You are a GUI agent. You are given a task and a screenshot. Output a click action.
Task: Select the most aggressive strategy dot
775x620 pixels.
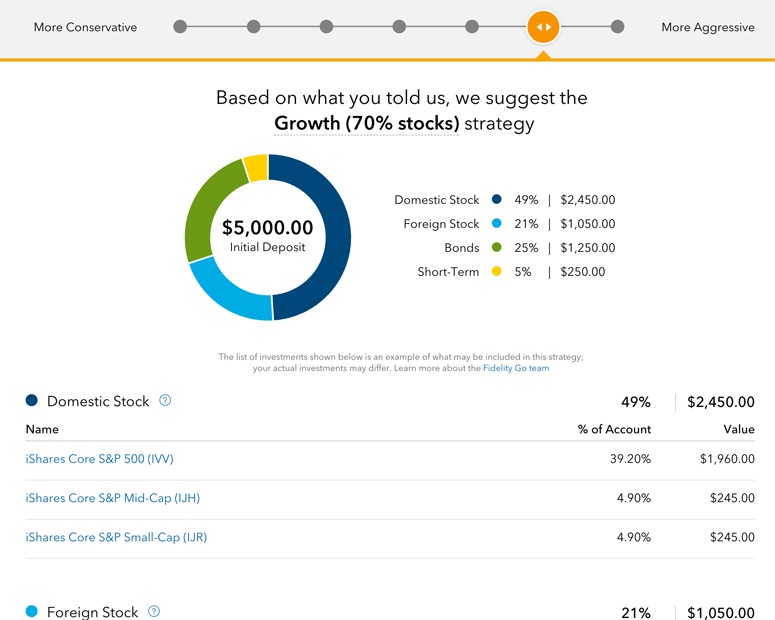(617, 27)
